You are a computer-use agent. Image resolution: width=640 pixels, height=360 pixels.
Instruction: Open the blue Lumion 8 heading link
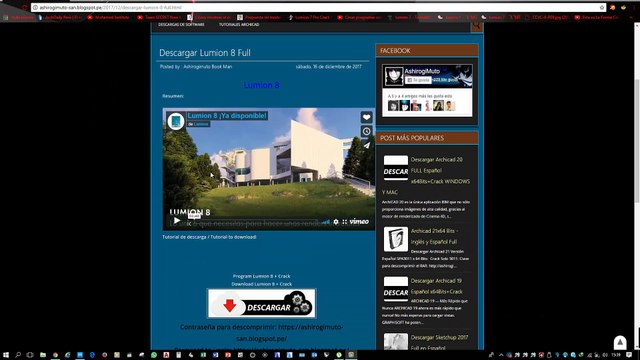pyautogui.click(x=262, y=85)
